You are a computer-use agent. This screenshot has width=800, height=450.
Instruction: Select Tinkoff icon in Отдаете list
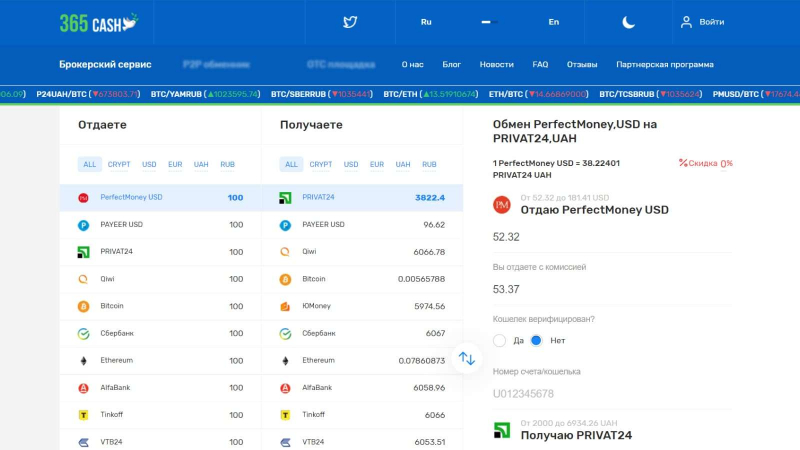tap(83, 415)
